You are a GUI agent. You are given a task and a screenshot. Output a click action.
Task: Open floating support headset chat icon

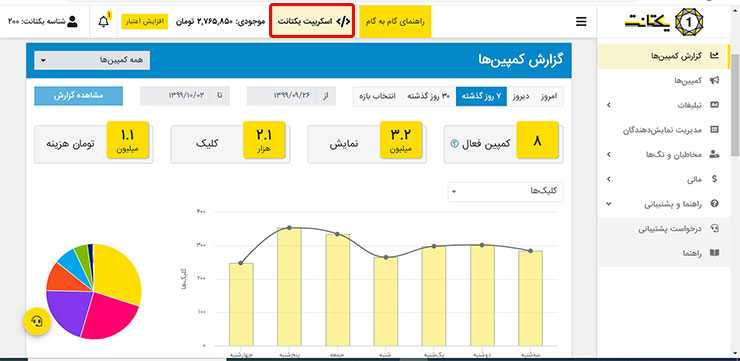click(x=37, y=321)
